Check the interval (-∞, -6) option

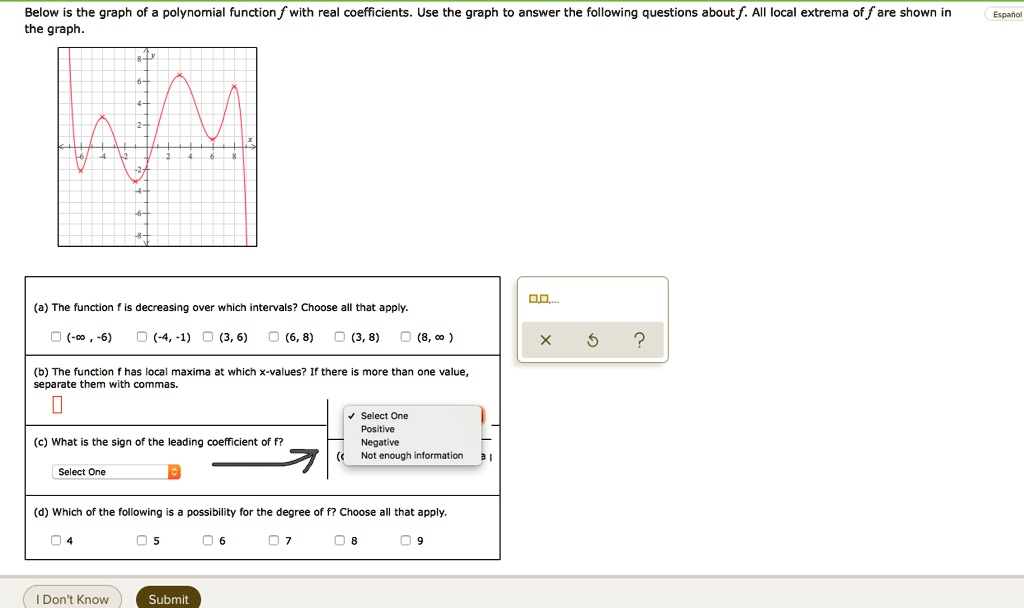coord(56,337)
